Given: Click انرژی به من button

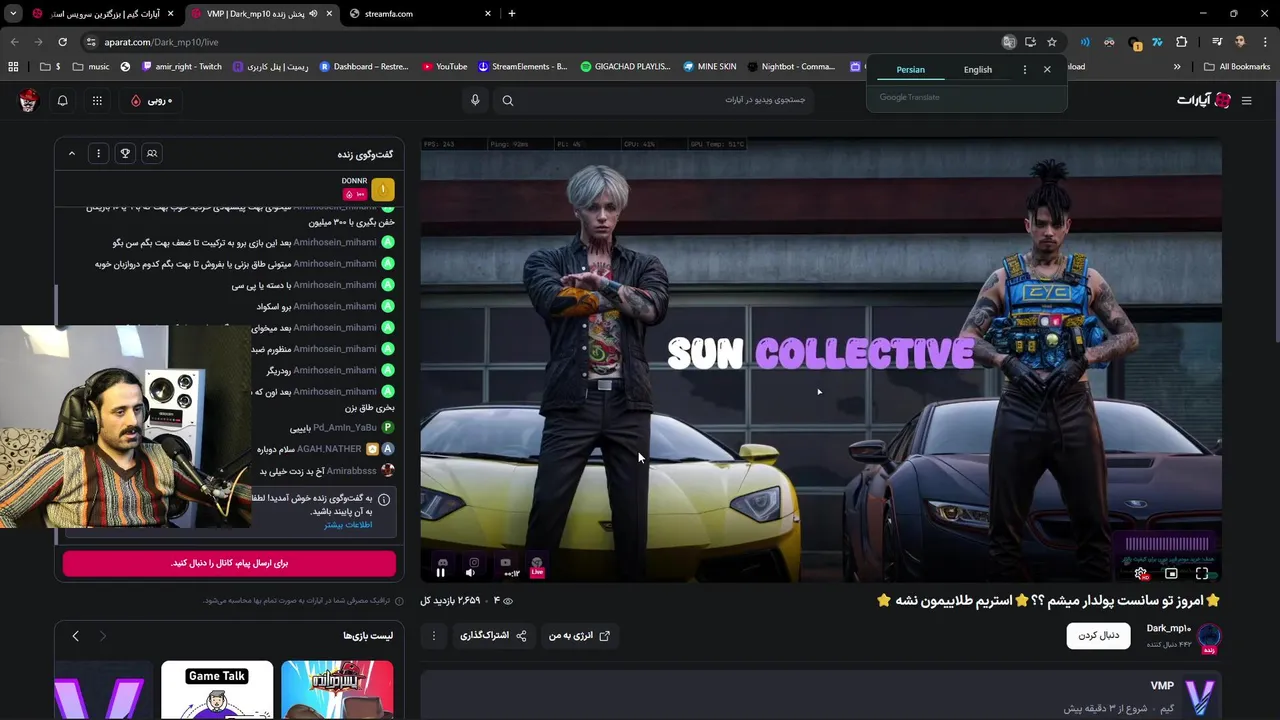Looking at the screenshot, I should click(579, 635).
